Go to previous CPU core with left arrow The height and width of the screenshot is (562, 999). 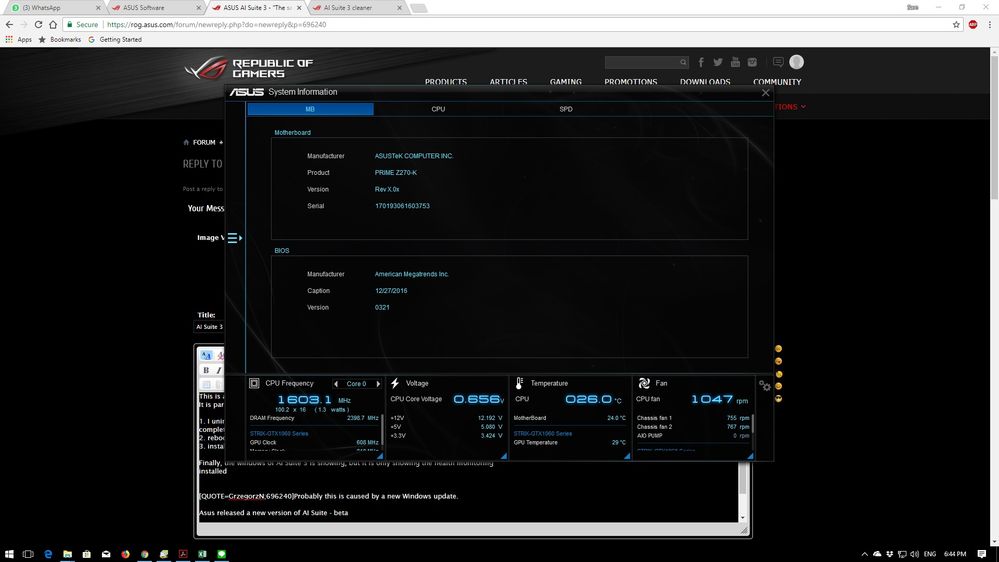[336, 384]
